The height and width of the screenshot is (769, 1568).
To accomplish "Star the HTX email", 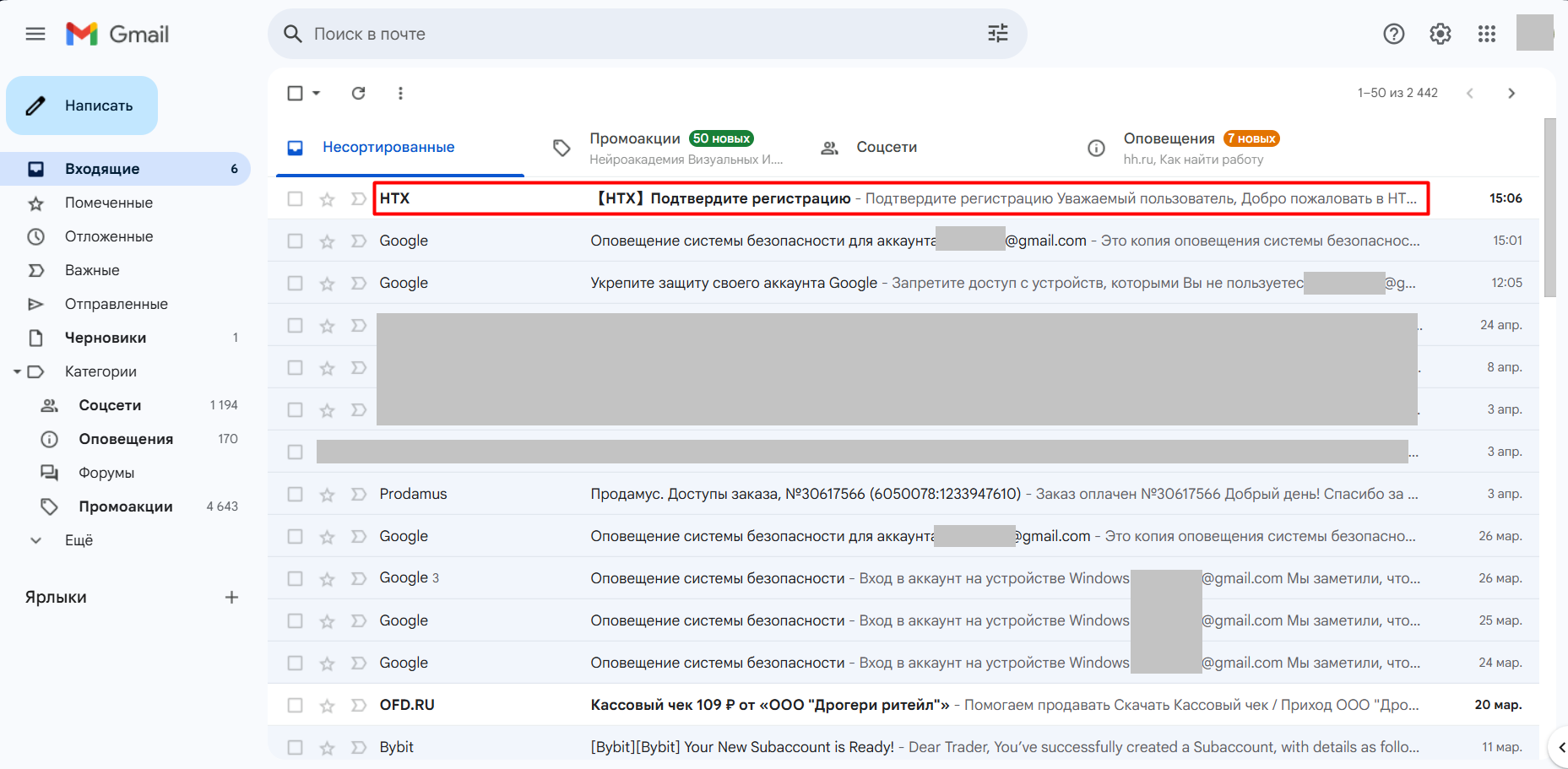I will [327, 199].
